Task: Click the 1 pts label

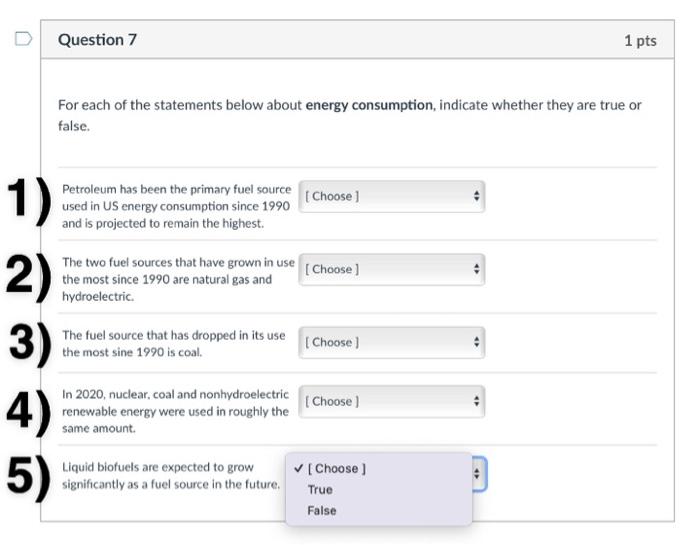Action: pos(640,41)
